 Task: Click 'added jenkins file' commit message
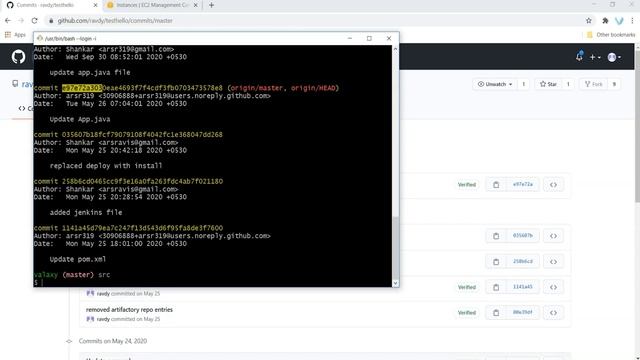click(86, 212)
